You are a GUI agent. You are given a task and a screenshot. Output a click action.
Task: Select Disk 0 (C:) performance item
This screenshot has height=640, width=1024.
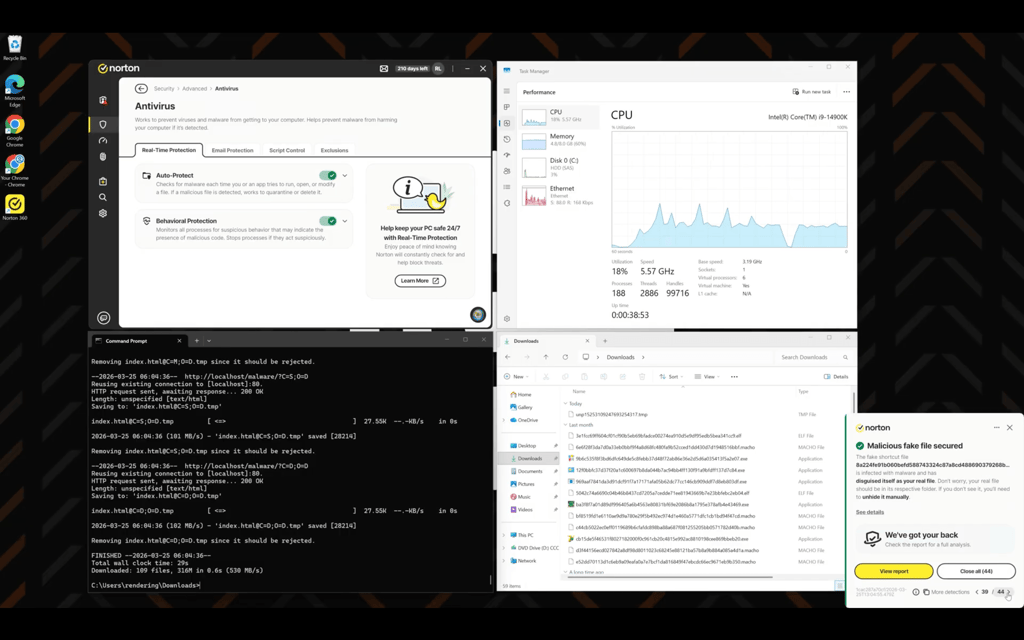pyautogui.click(x=560, y=167)
